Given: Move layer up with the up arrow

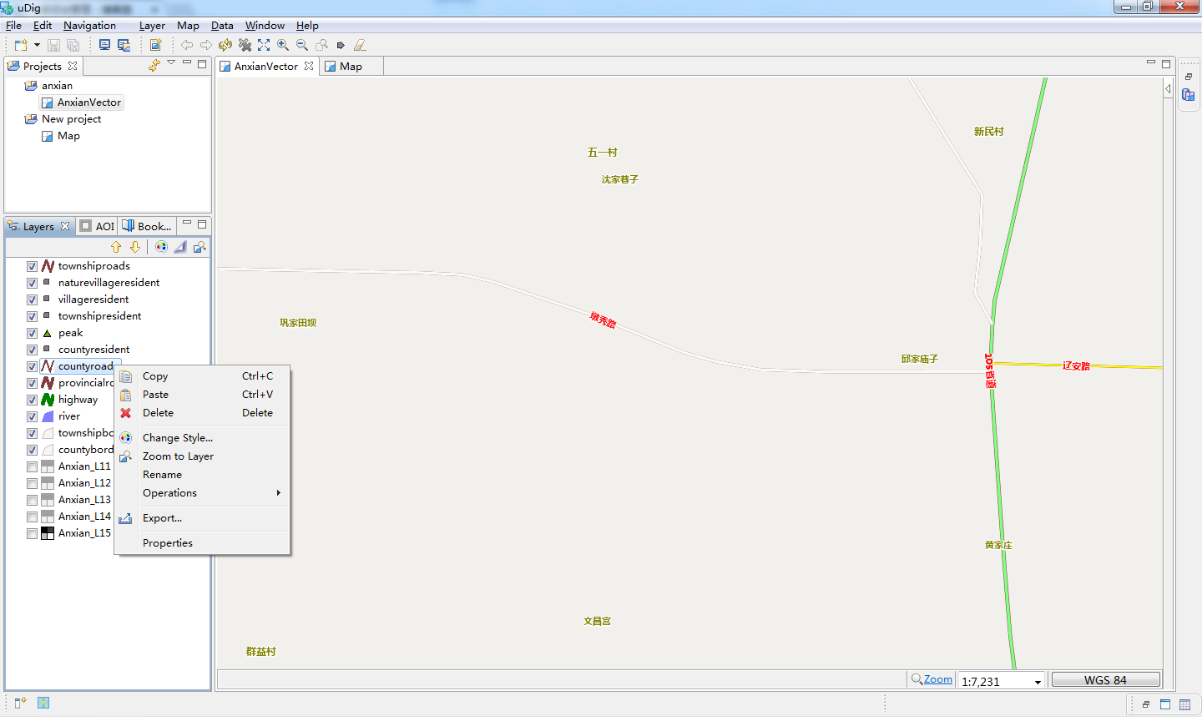Looking at the screenshot, I should 116,247.
